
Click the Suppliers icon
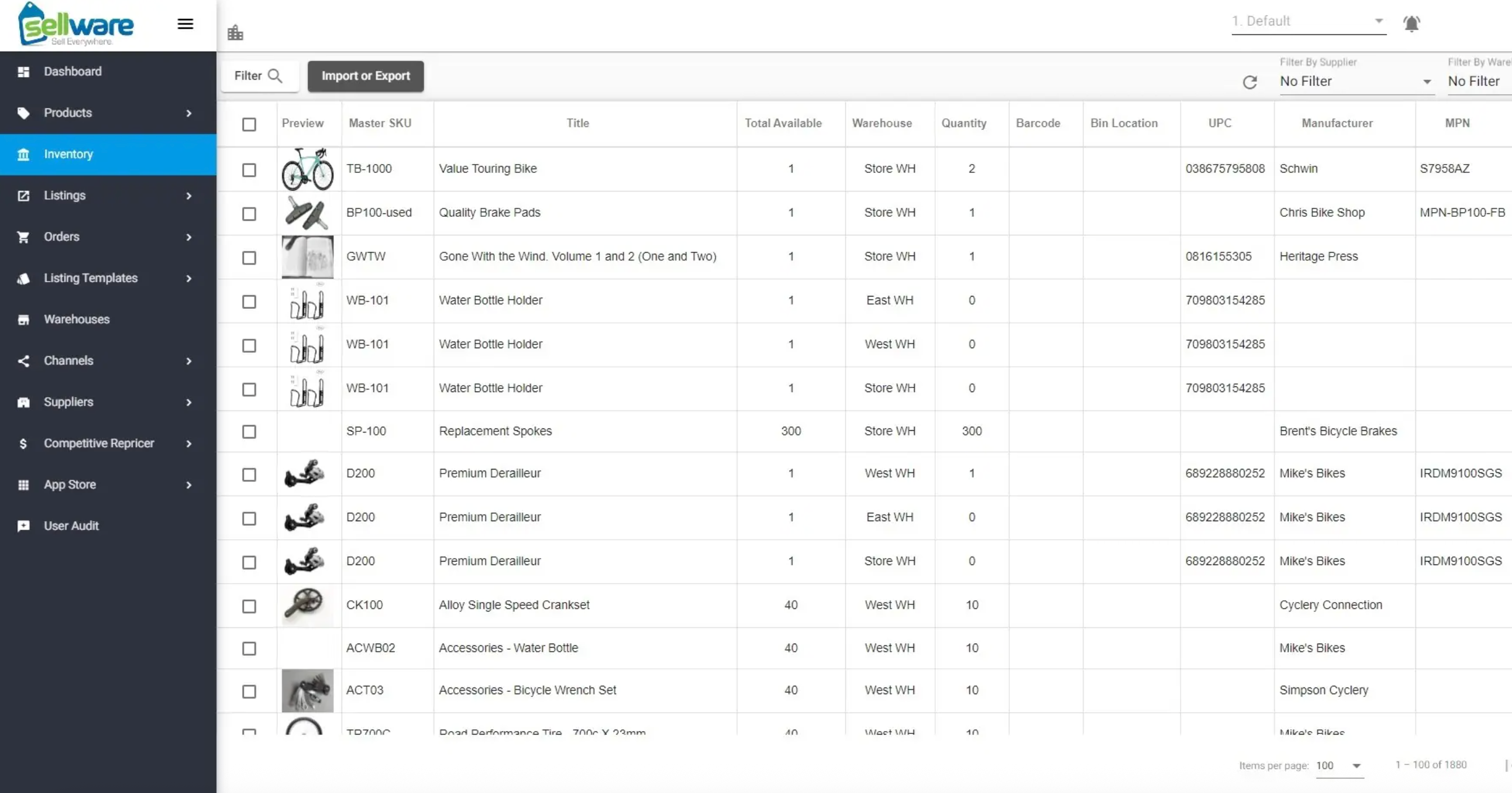tap(24, 402)
